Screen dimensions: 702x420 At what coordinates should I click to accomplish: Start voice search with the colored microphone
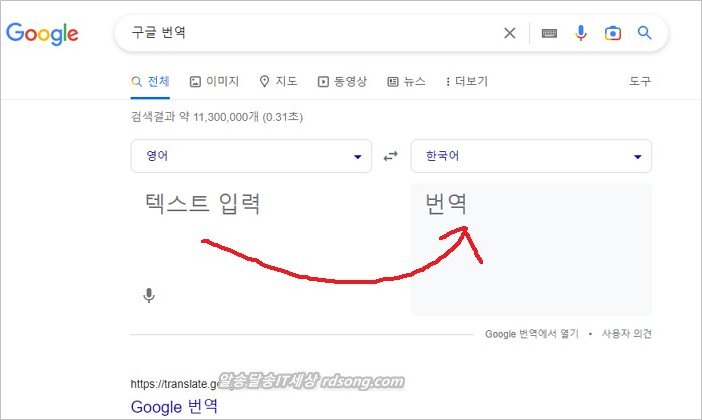coord(581,33)
